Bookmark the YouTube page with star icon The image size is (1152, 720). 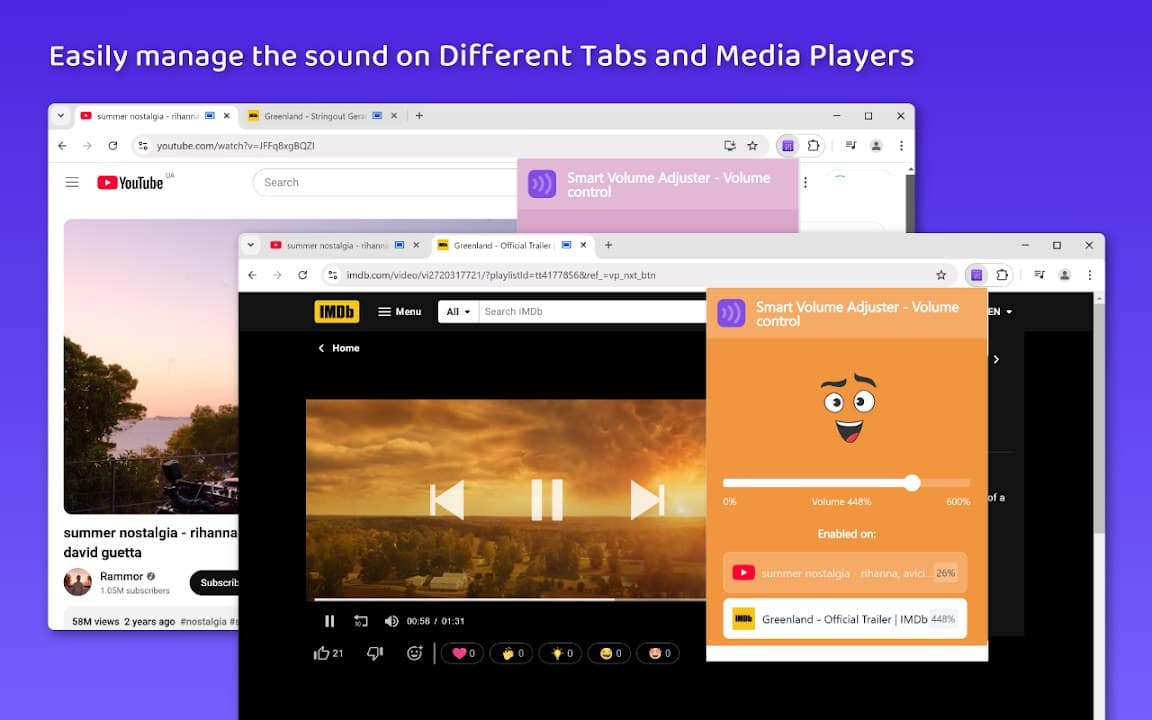point(752,145)
